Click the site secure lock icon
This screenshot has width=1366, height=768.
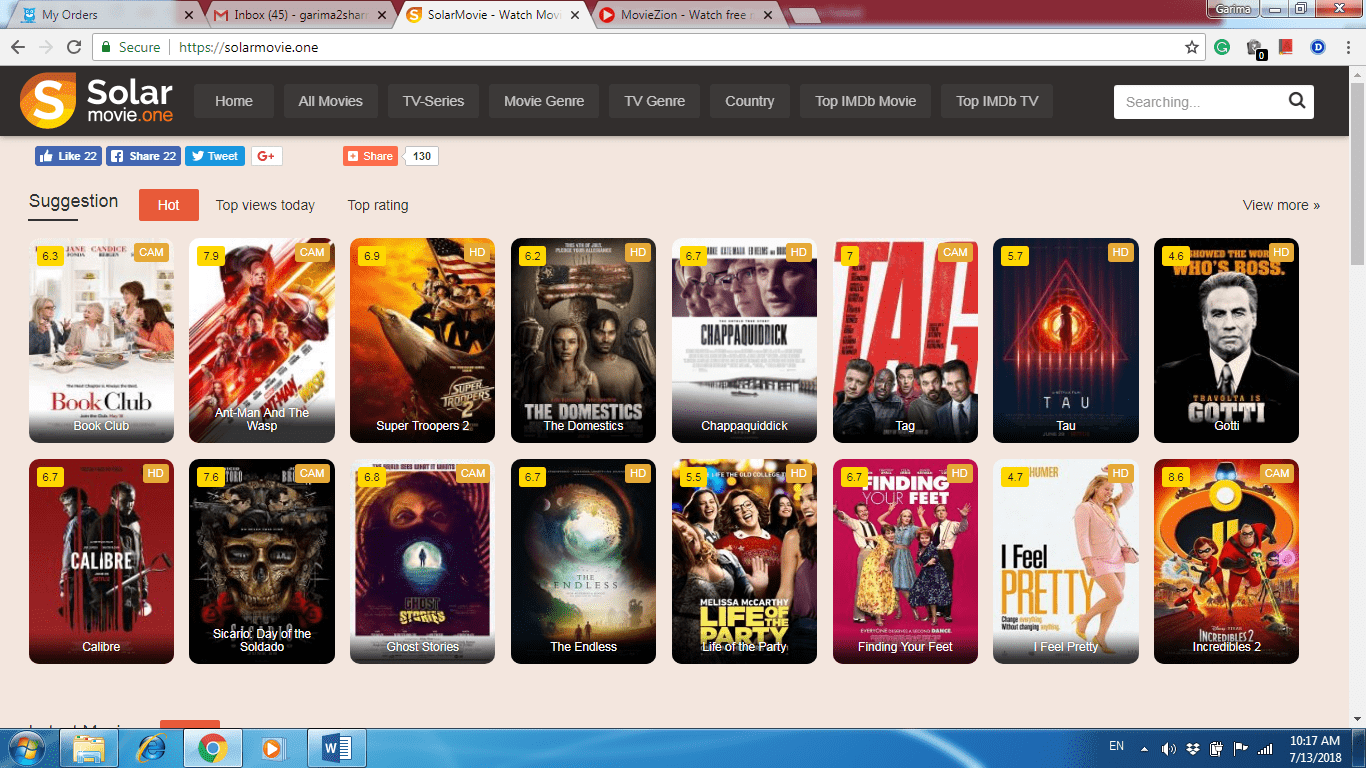pos(107,47)
